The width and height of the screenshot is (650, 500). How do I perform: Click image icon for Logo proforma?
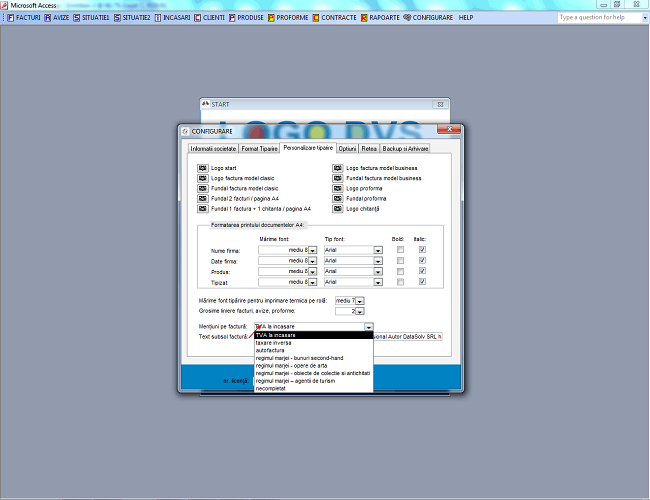click(x=338, y=188)
